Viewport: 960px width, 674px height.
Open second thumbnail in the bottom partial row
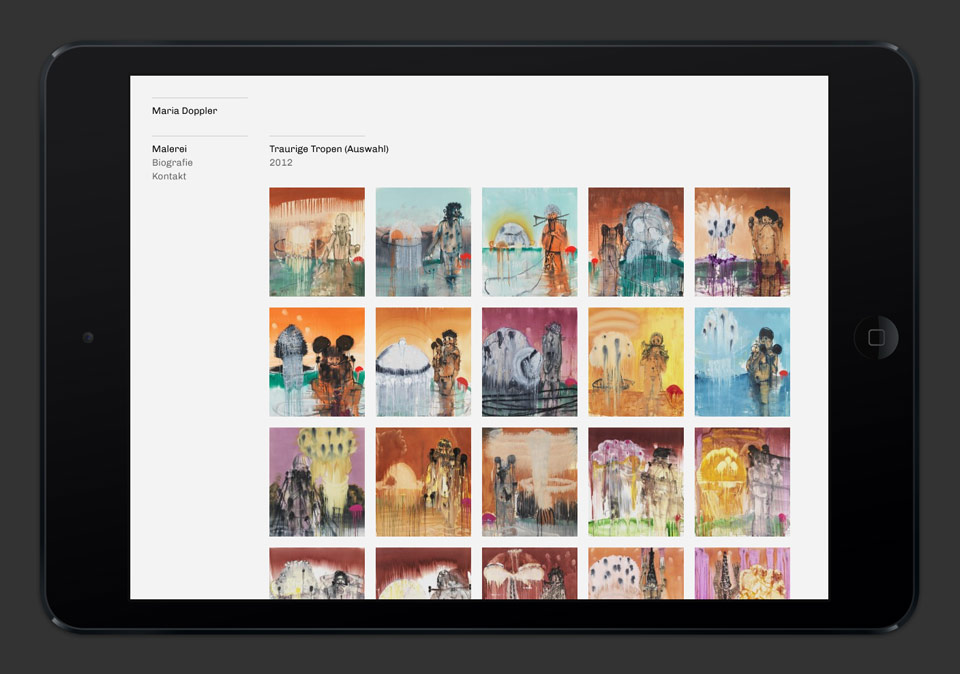(423, 573)
